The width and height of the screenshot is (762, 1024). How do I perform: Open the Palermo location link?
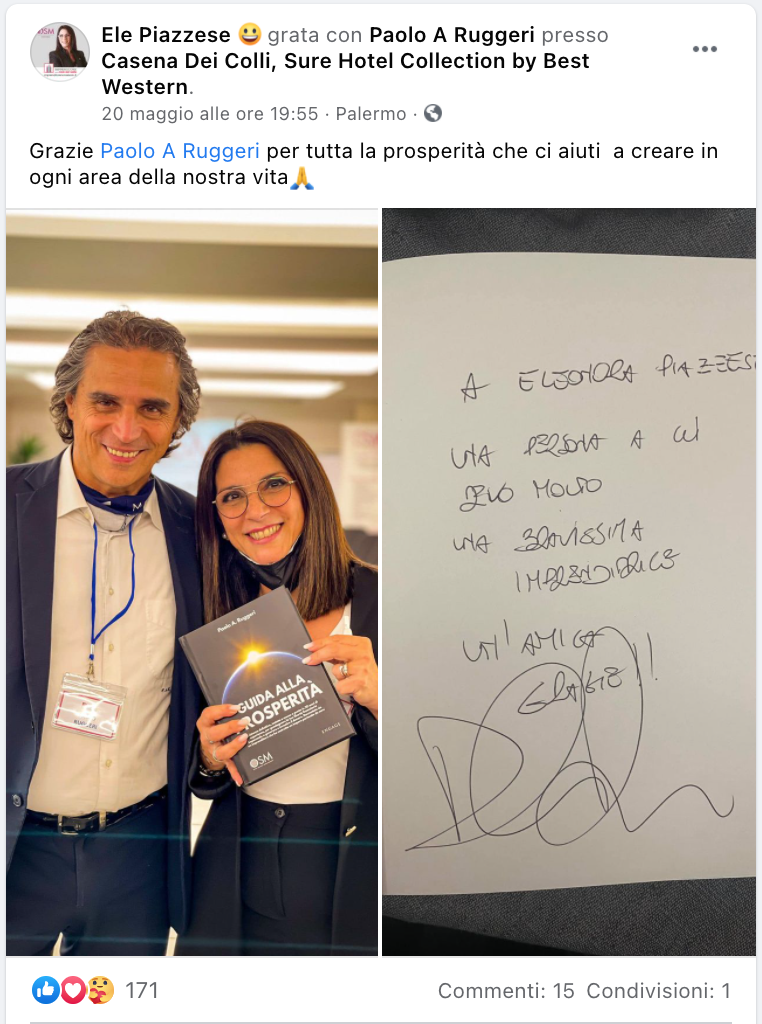pyautogui.click(x=371, y=114)
